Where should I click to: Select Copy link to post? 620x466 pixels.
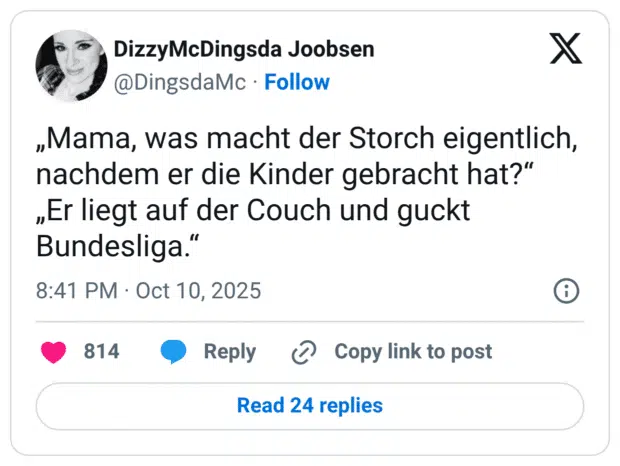pos(413,352)
